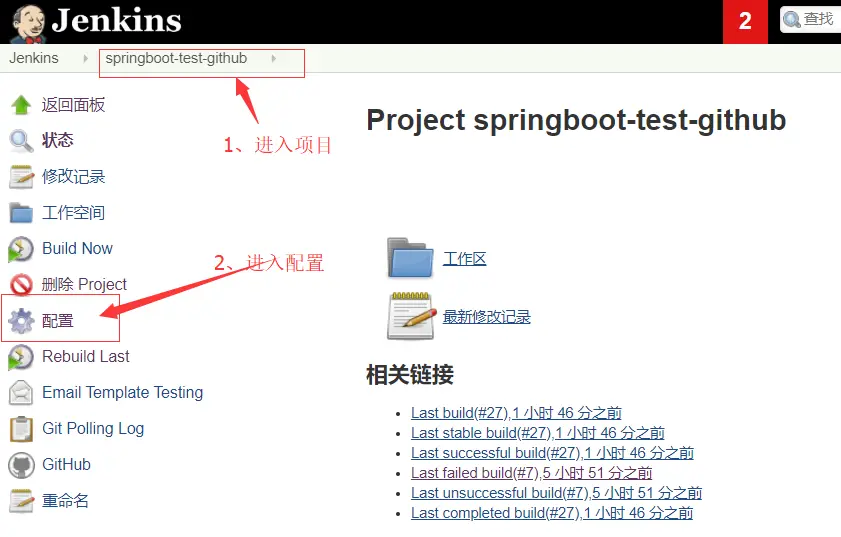Click the Jenkins title text in header
This screenshot has width=841, height=537.
(x=116, y=20)
